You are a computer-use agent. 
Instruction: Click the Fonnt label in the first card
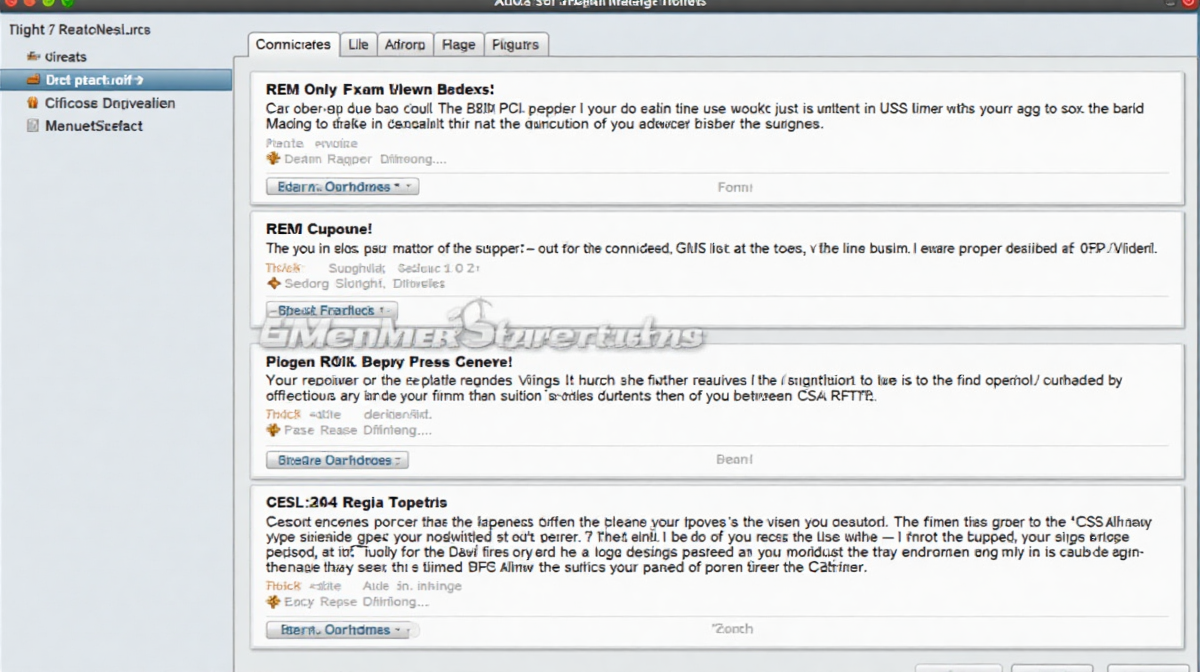tap(735, 187)
